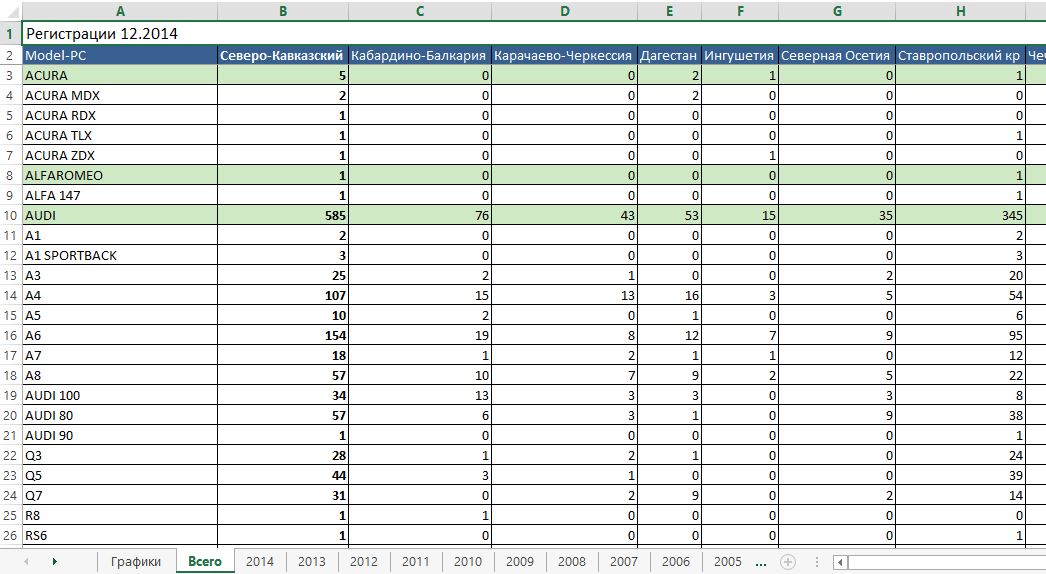Select the Q7 model cell
Image resolution: width=1046 pixels, height=574 pixels.
[x=120, y=496]
